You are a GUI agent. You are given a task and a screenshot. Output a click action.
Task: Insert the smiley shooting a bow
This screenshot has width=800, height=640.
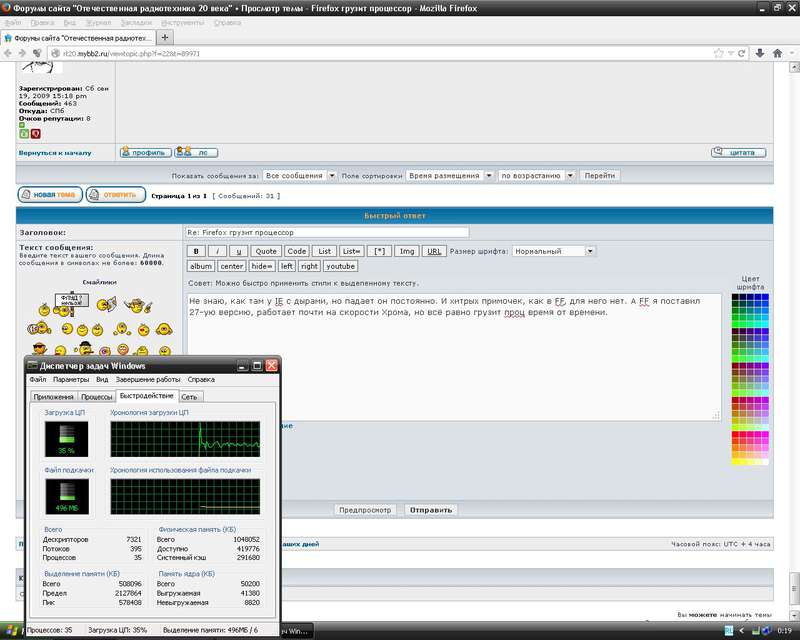(x=107, y=305)
